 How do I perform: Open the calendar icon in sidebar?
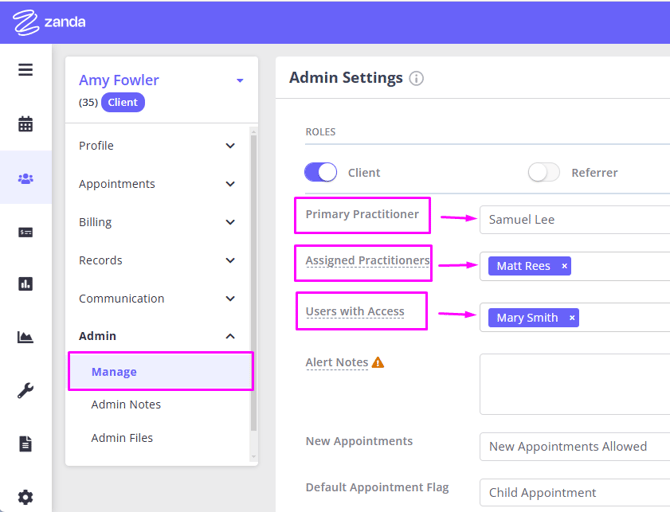tap(25, 124)
